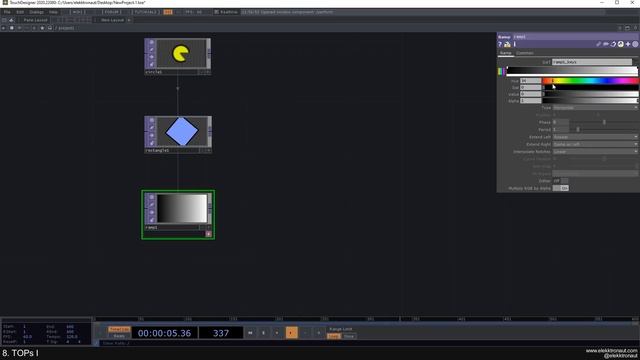Click plus icon after New Layout
The width and height of the screenshot is (640, 360).
[x=129, y=20]
